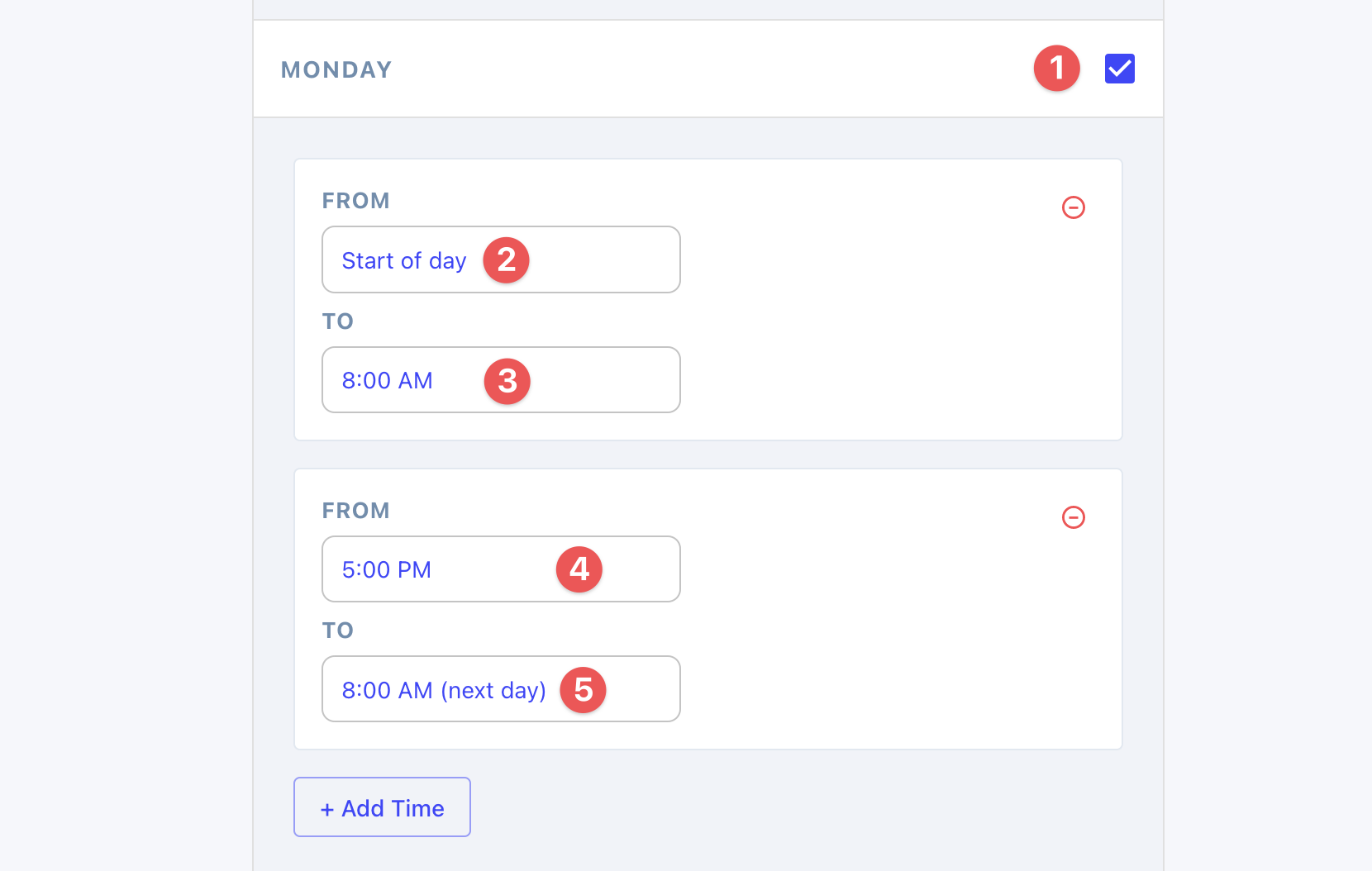
Task: Click the red badge numbered 4
Action: coord(579,569)
